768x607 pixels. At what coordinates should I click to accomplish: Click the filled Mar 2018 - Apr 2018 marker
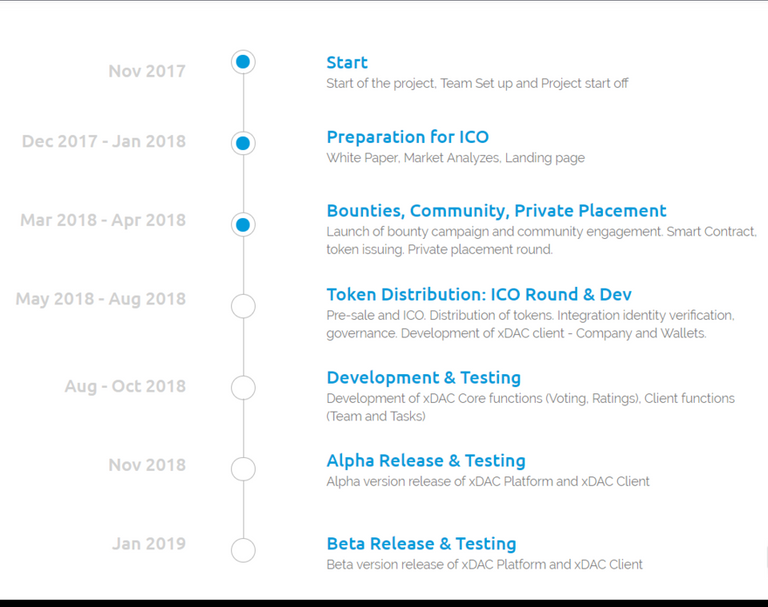coord(243,225)
